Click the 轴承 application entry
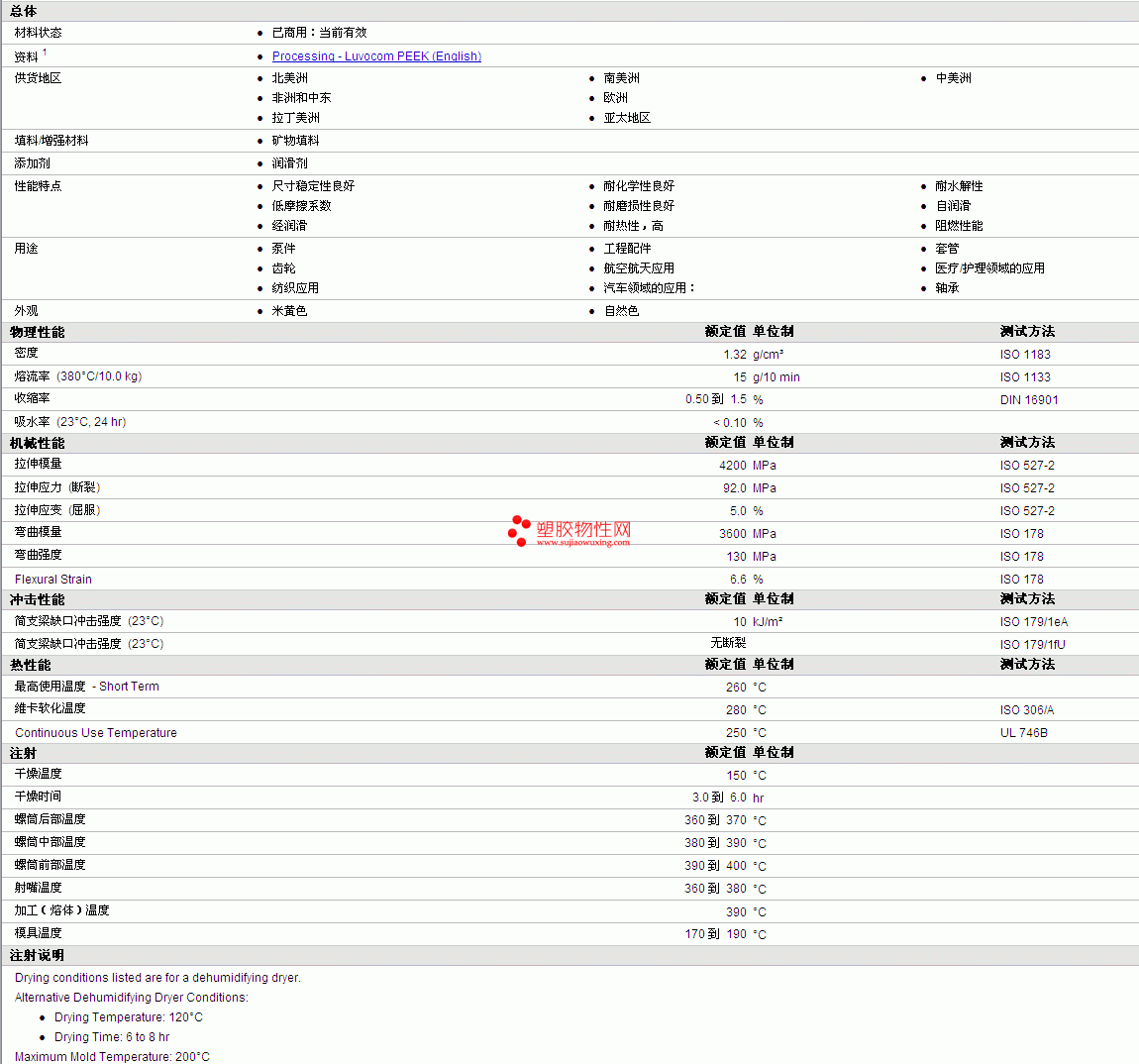 click(x=947, y=288)
